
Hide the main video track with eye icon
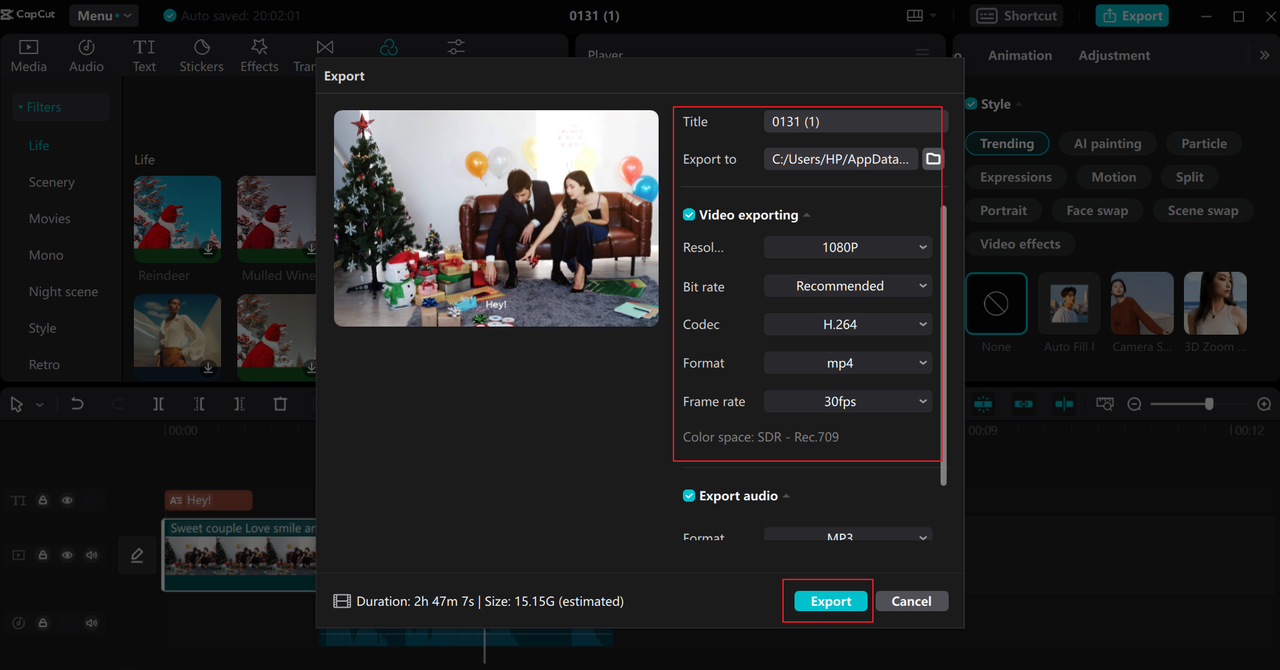tap(68, 555)
